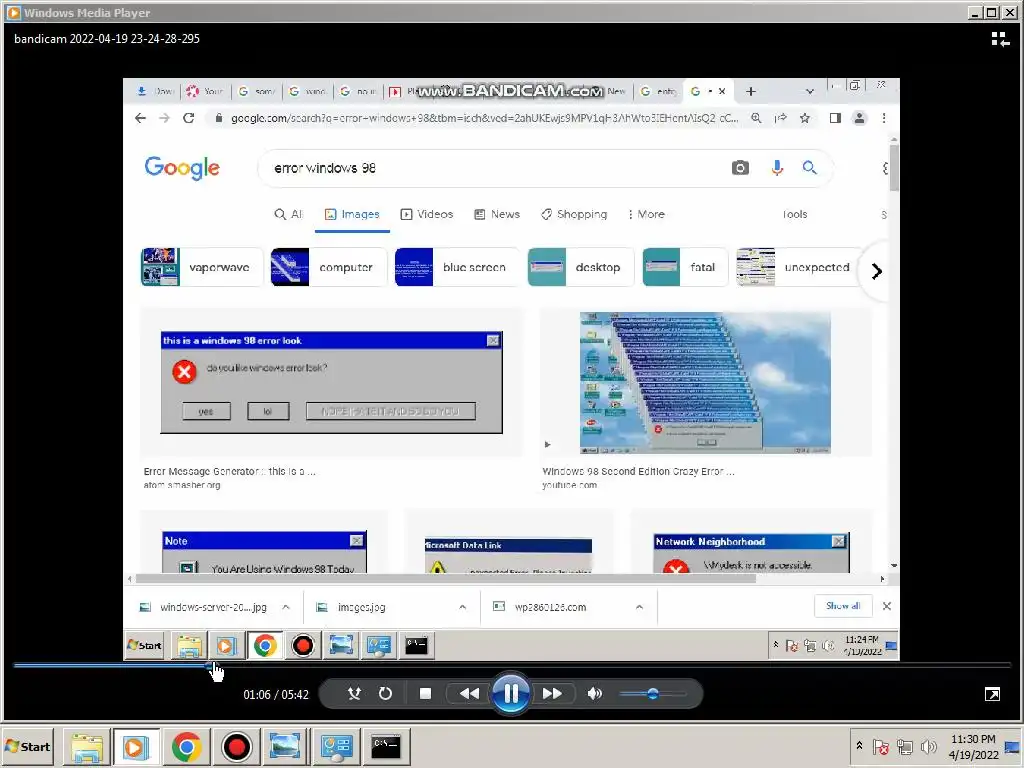Switch Media Player to full screen view
1024x768 pixels.
[992, 694]
